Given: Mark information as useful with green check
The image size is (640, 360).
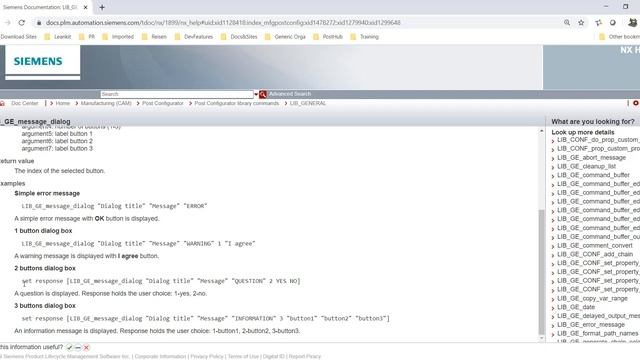Looking at the screenshot, I should [69, 347].
